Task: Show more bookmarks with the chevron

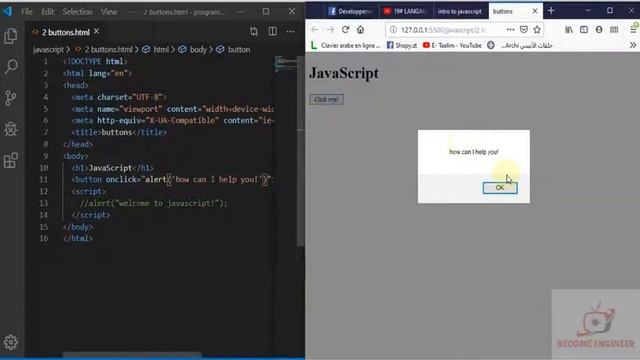Action: pos(633,45)
